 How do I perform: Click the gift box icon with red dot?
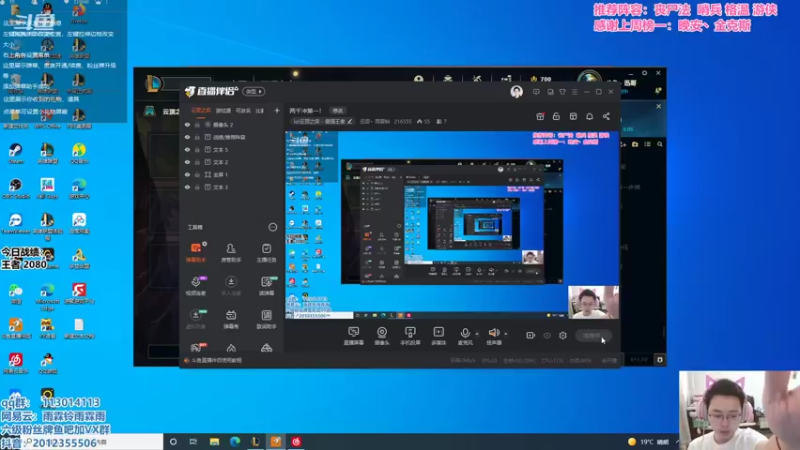click(540, 116)
